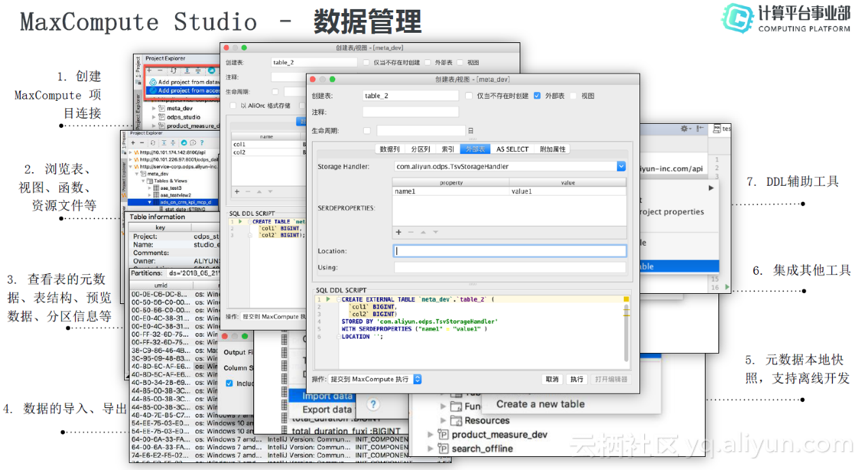Switch to '分区列' tab in front dialog
This screenshot has height=470, width=865.
(420, 149)
